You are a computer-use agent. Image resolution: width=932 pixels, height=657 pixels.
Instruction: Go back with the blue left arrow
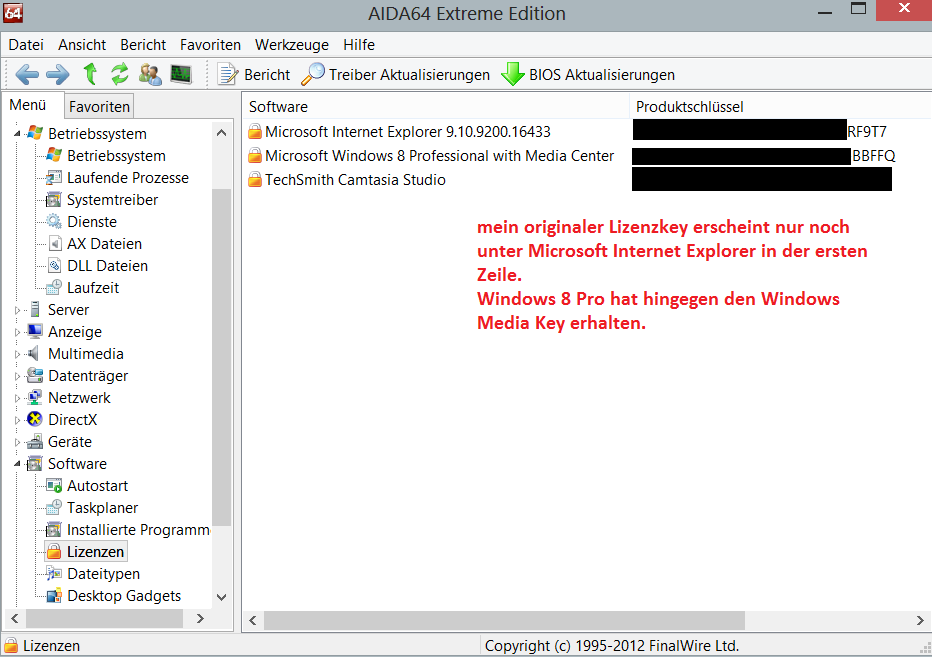coord(27,75)
